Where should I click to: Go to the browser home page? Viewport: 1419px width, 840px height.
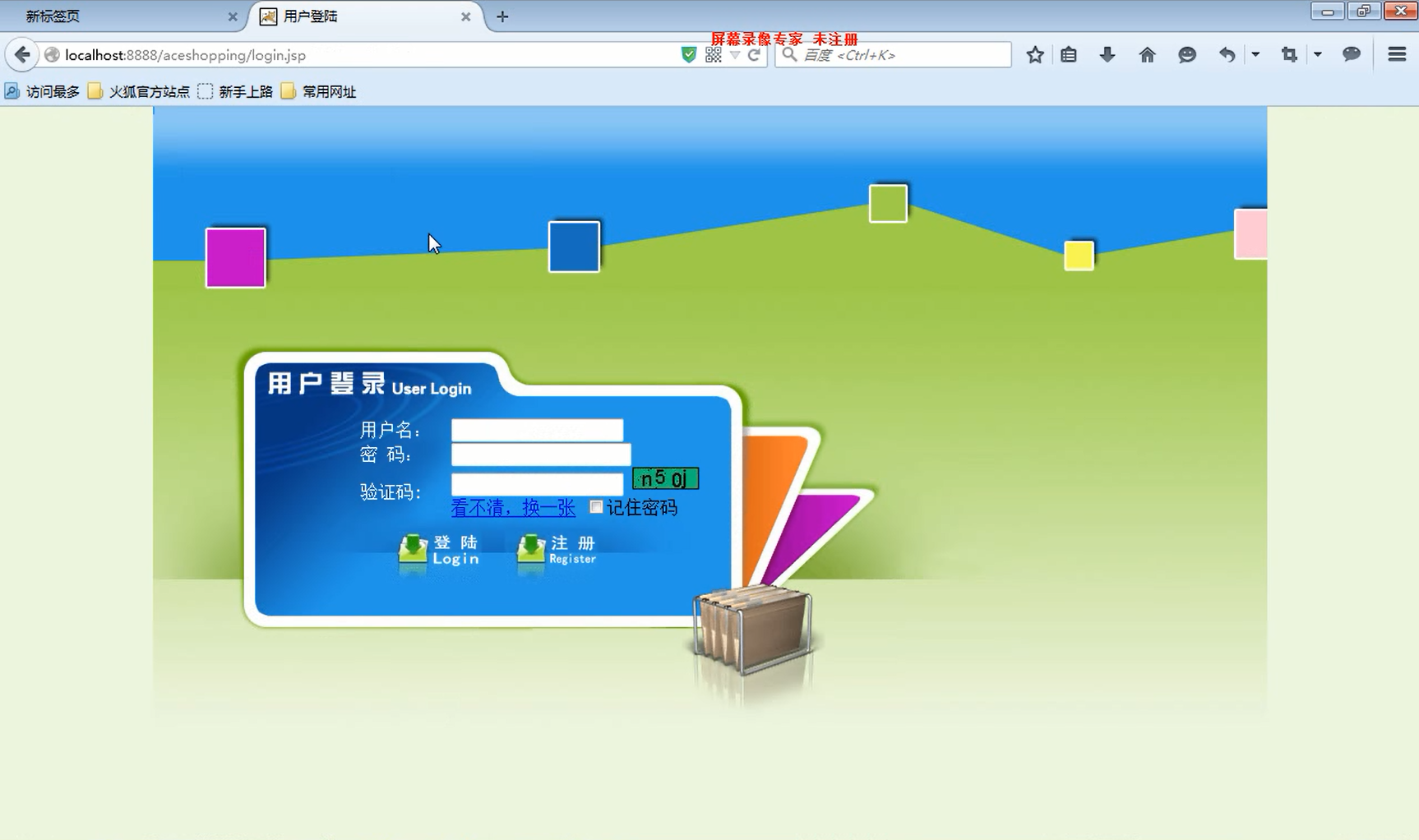tap(1147, 55)
